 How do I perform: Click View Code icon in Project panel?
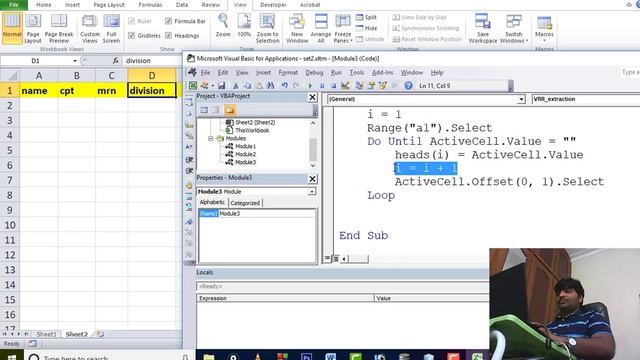[204, 110]
